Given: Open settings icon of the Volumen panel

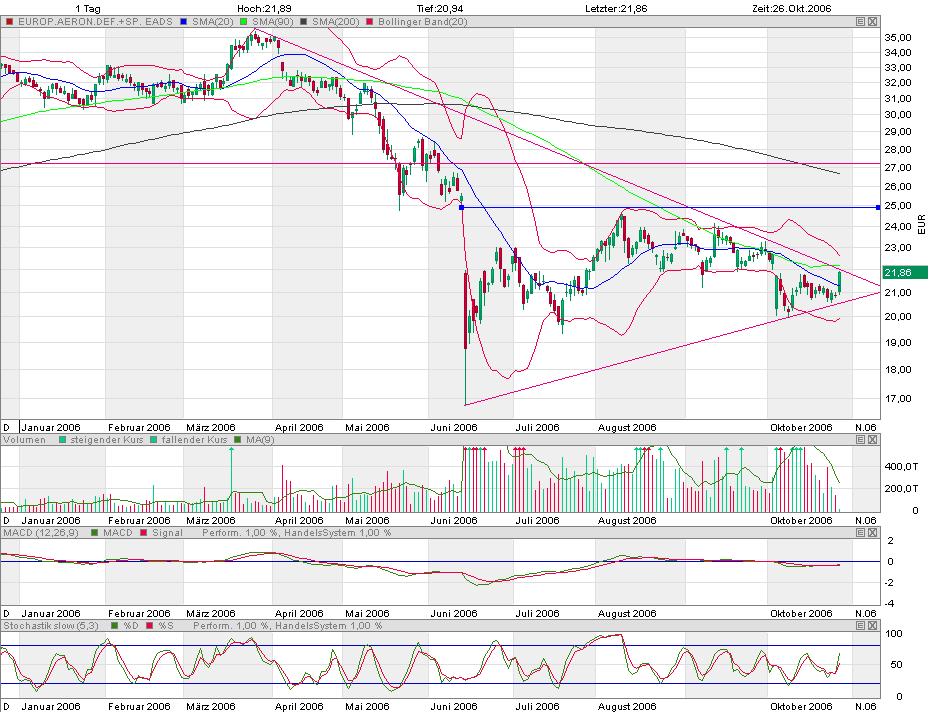Looking at the screenshot, I should [861, 439].
